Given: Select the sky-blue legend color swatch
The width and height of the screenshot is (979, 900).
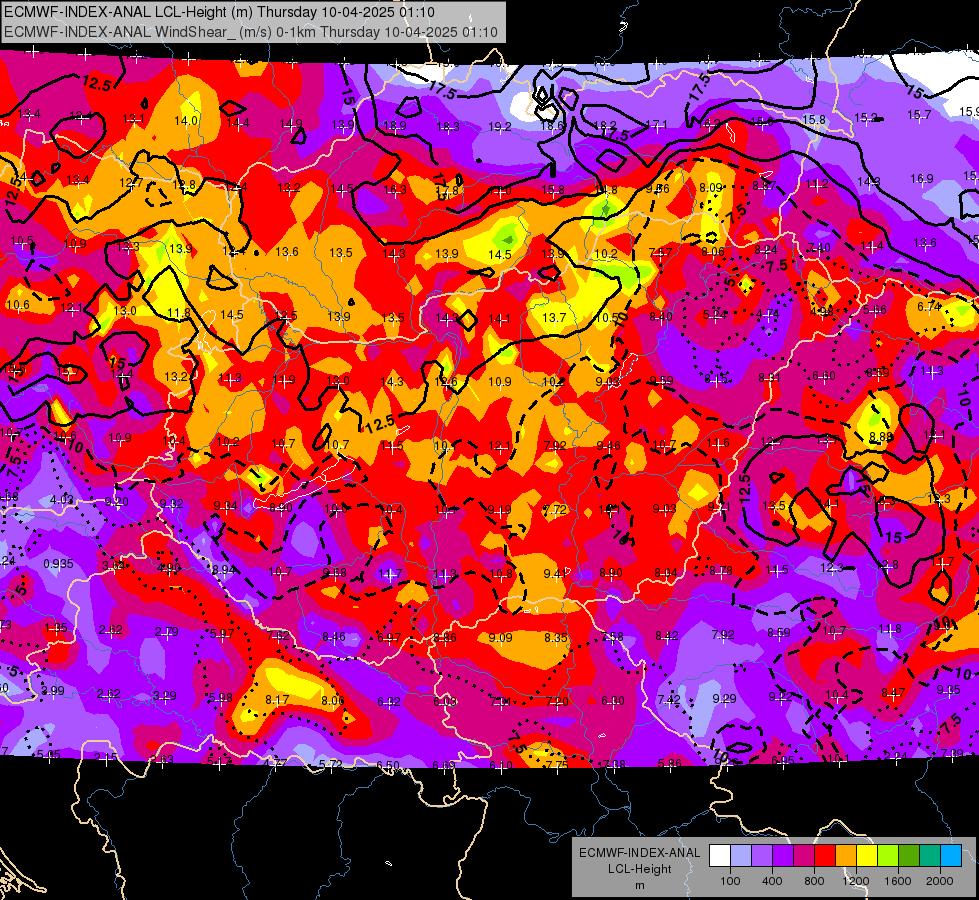Looking at the screenshot, I should coord(951,856).
